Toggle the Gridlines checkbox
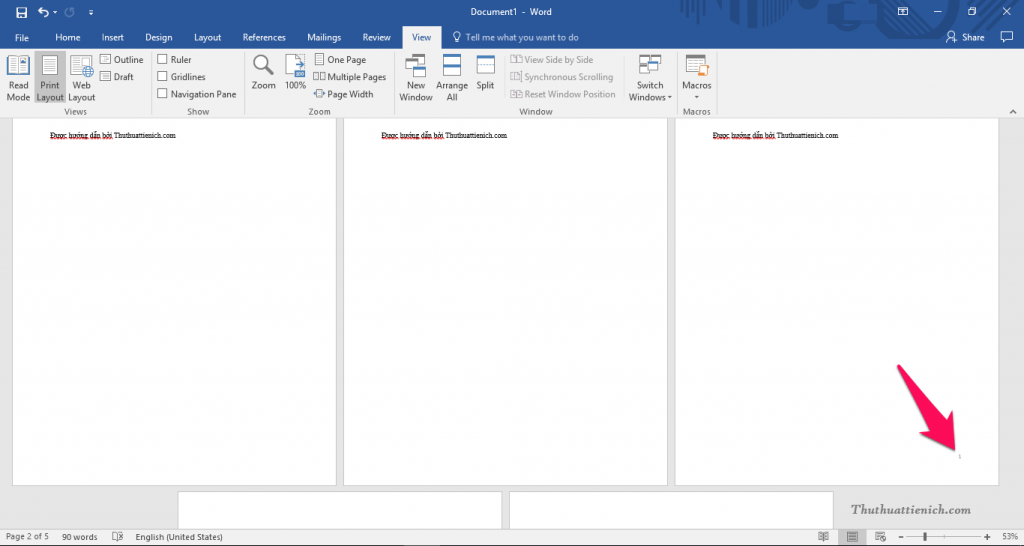1024x546 pixels. 163,77
